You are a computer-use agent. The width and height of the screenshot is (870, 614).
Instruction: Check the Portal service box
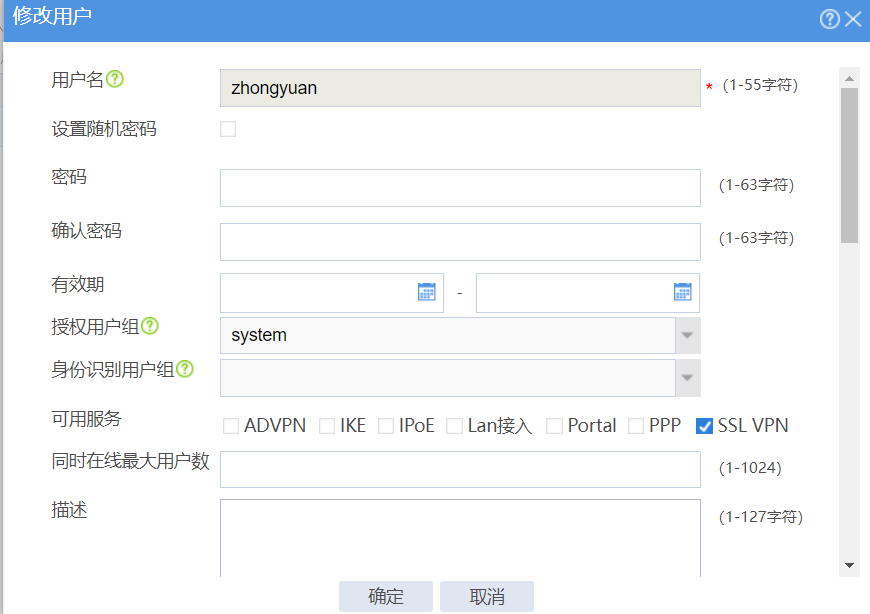click(554, 426)
